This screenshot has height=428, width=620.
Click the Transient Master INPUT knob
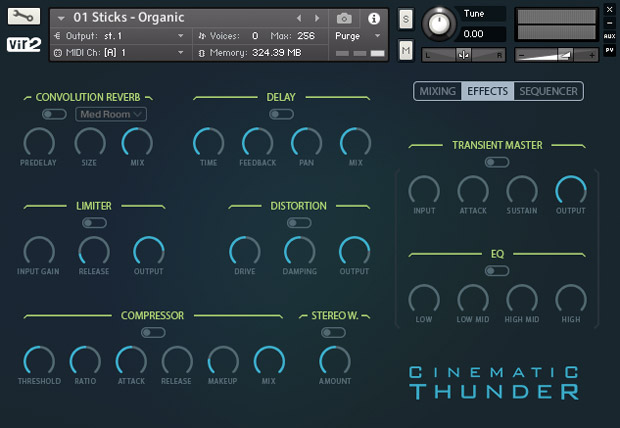(x=424, y=191)
